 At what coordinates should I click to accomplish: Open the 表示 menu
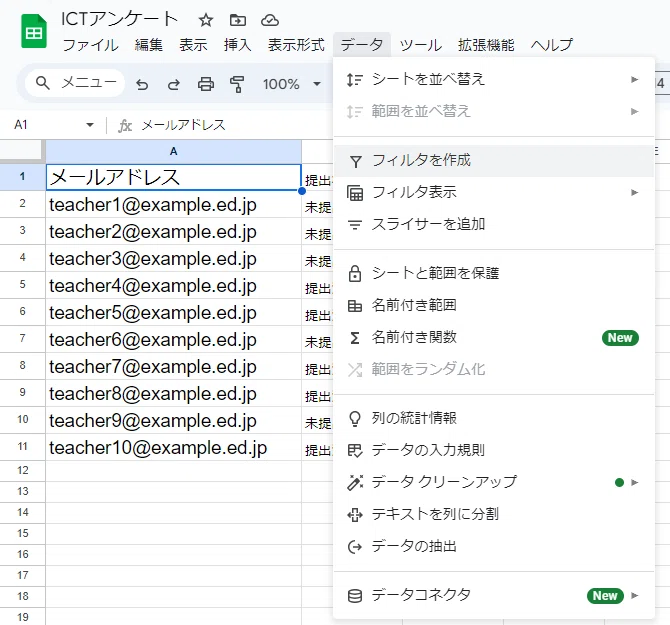pos(193,45)
